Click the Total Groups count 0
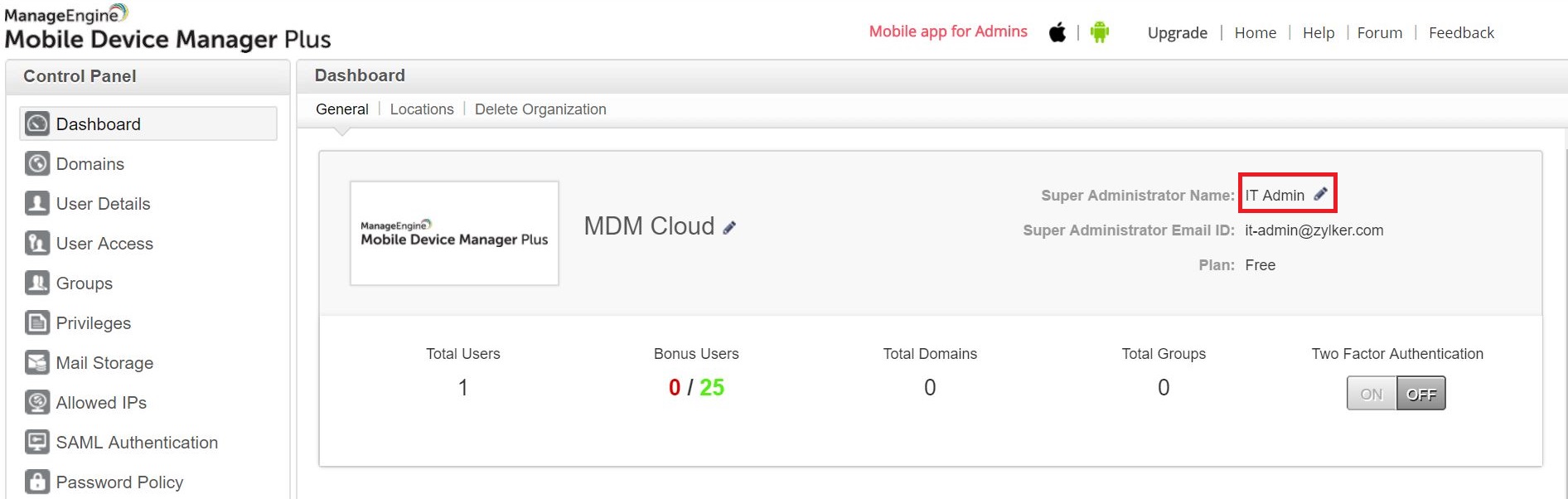The width and height of the screenshot is (1568, 499). pos(1164,387)
